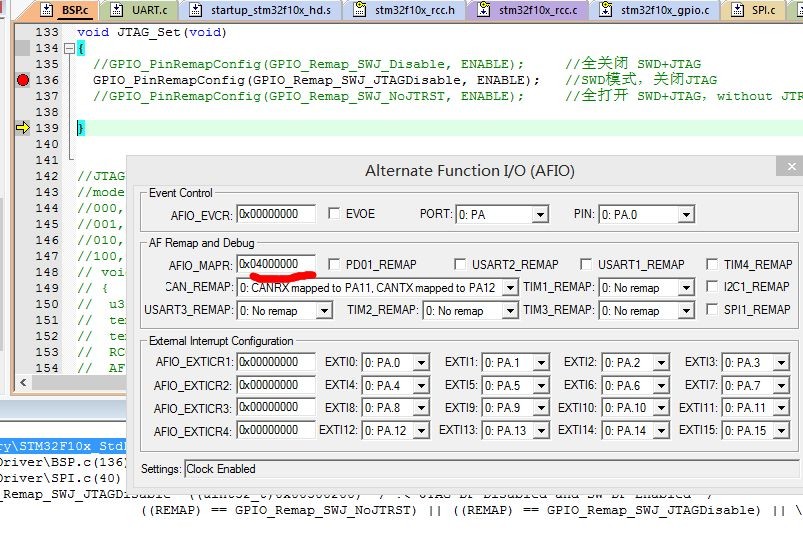
Task: Enable the USART2_REMAP checkbox
Action: 460,264
